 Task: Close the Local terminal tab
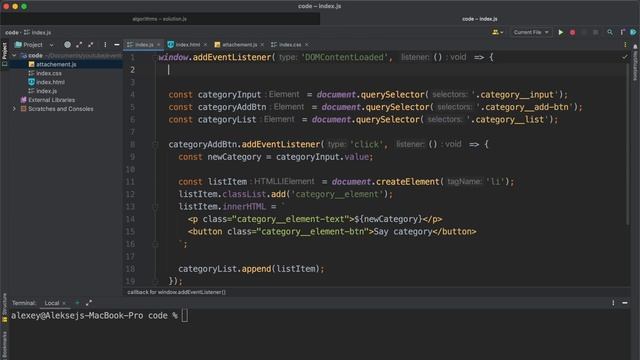coord(64,303)
